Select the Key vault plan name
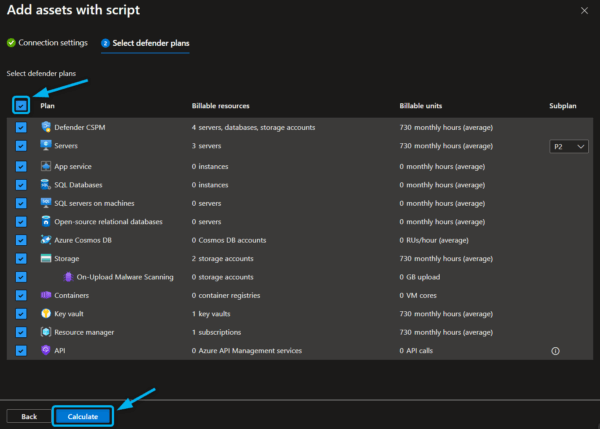This screenshot has width=600, height=429. [69, 314]
